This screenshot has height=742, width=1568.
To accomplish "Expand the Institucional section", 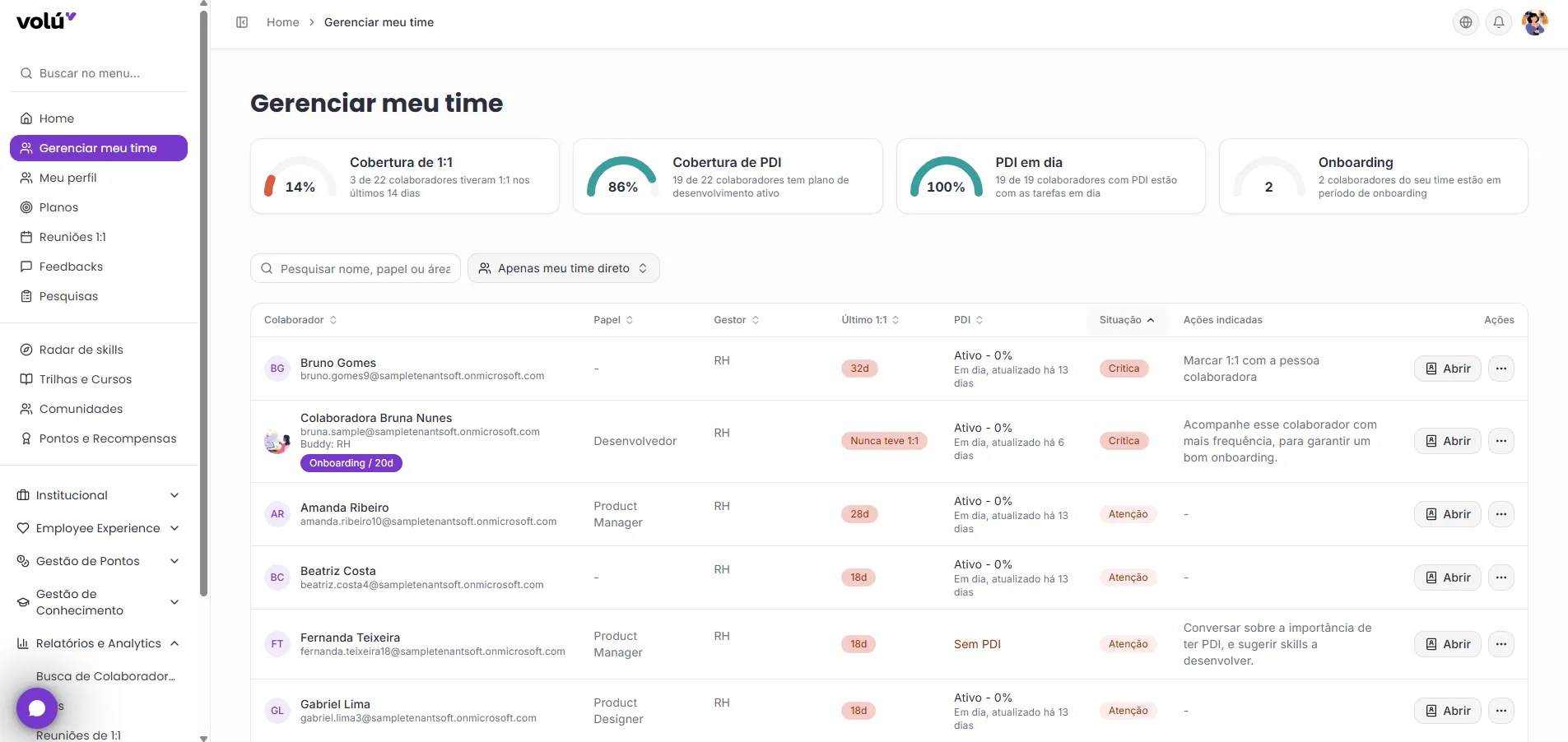I will (99, 495).
